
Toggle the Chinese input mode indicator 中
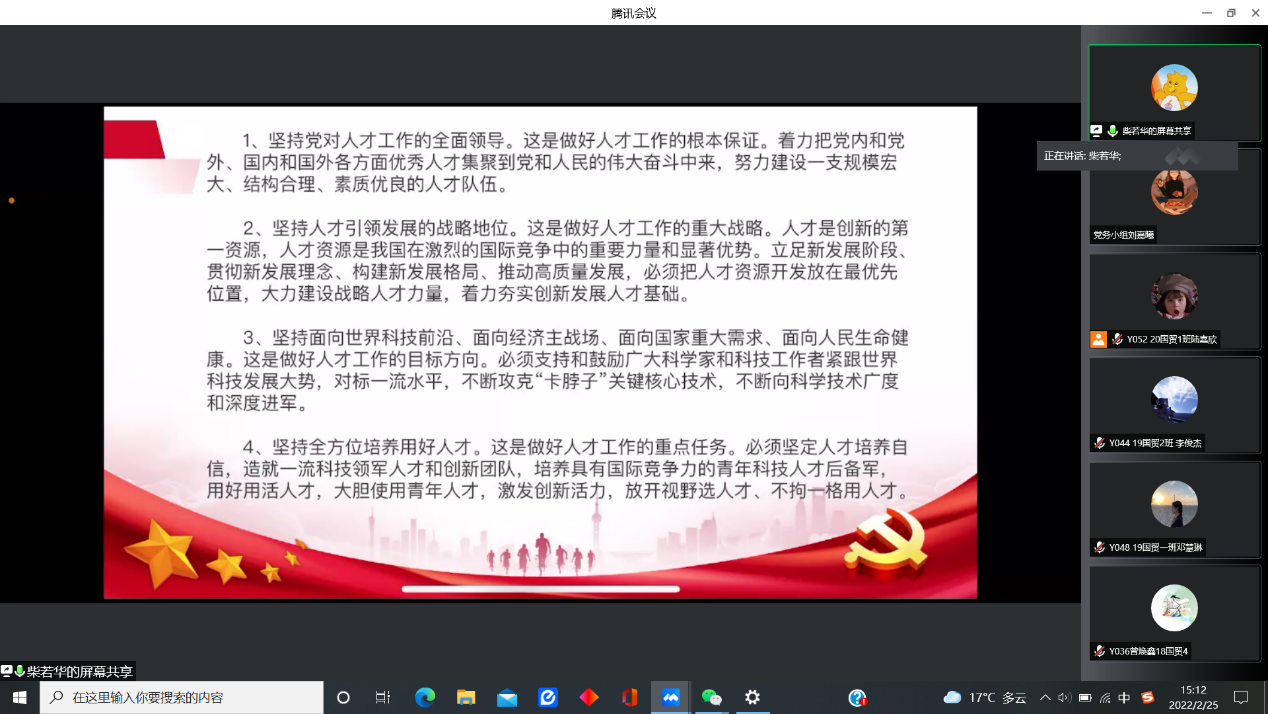pyautogui.click(x=1124, y=697)
